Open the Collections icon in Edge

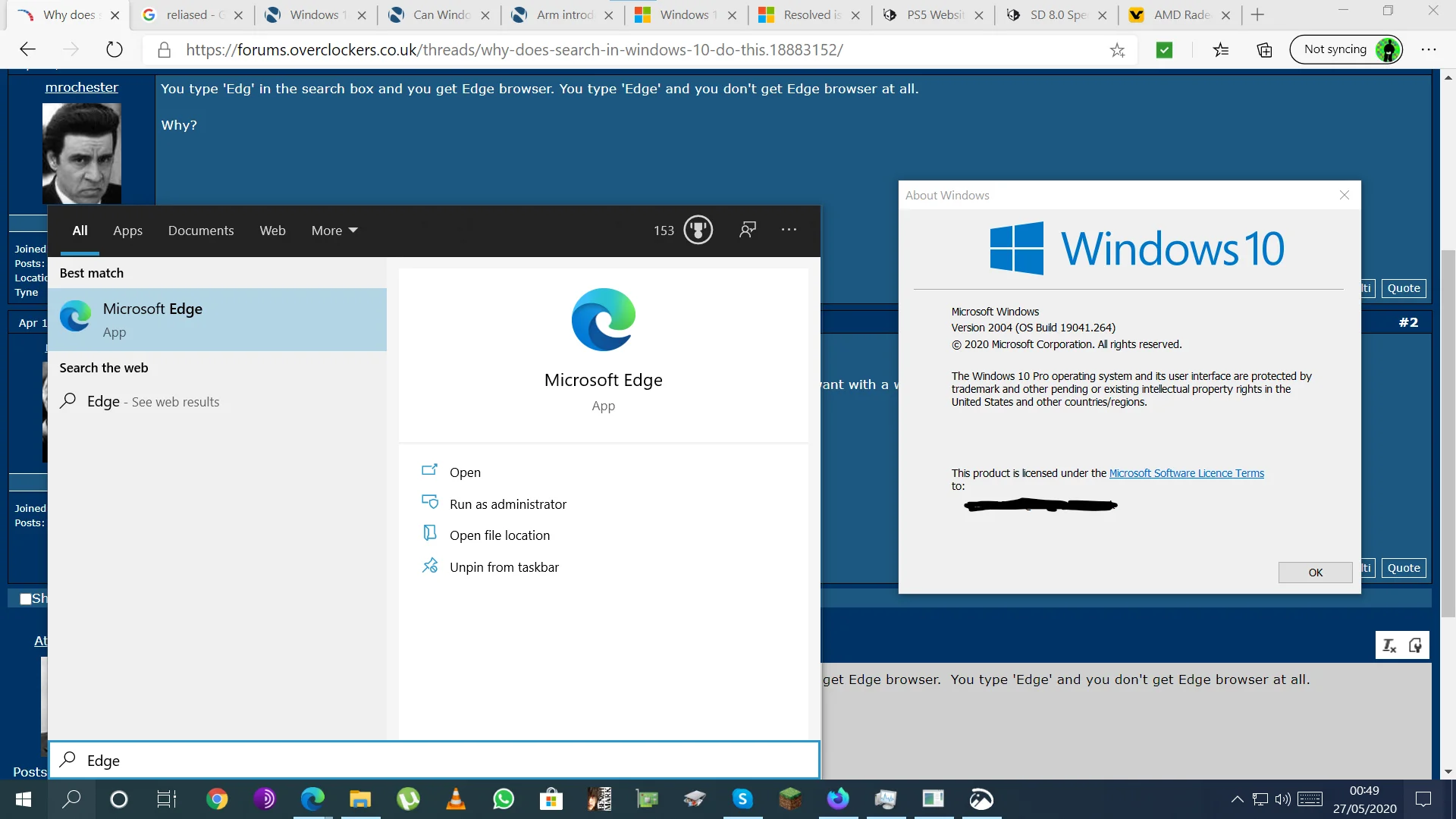pyautogui.click(x=1264, y=50)
